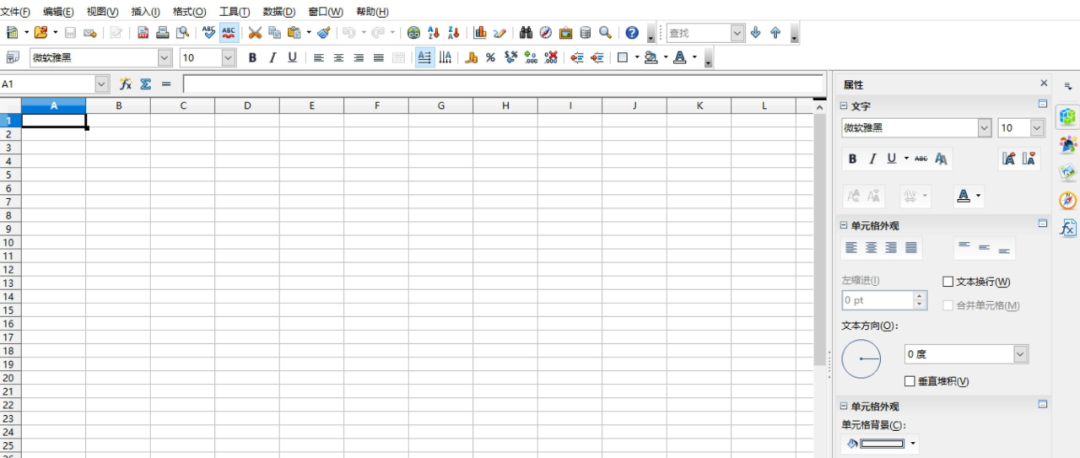Open the Gallery picture icon in toolbar
This screenshot has width=1080, height=458.
tap(565, 32)
